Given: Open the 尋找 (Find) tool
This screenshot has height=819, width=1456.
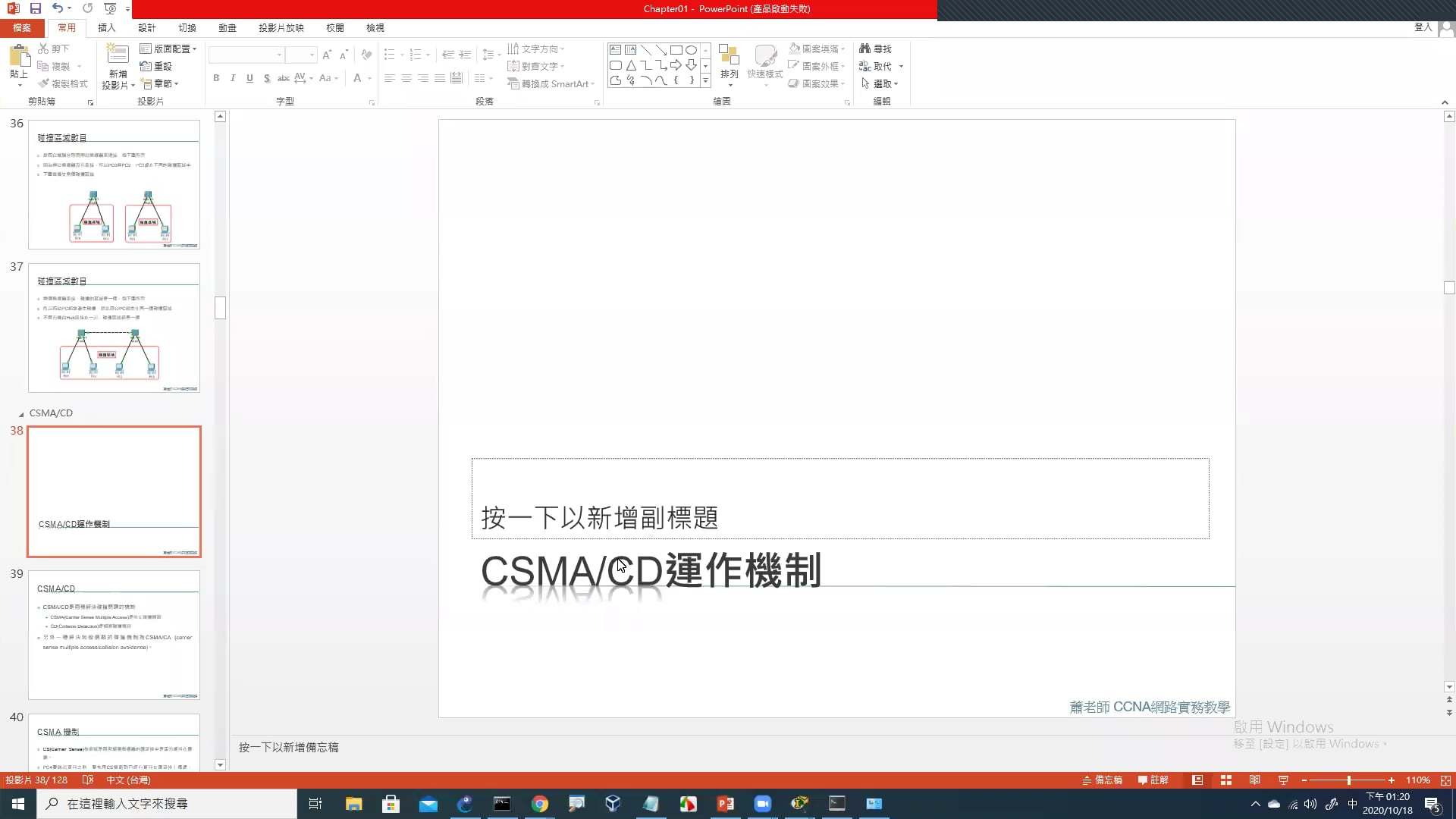Looking at the screenshot, I should 878,48.
